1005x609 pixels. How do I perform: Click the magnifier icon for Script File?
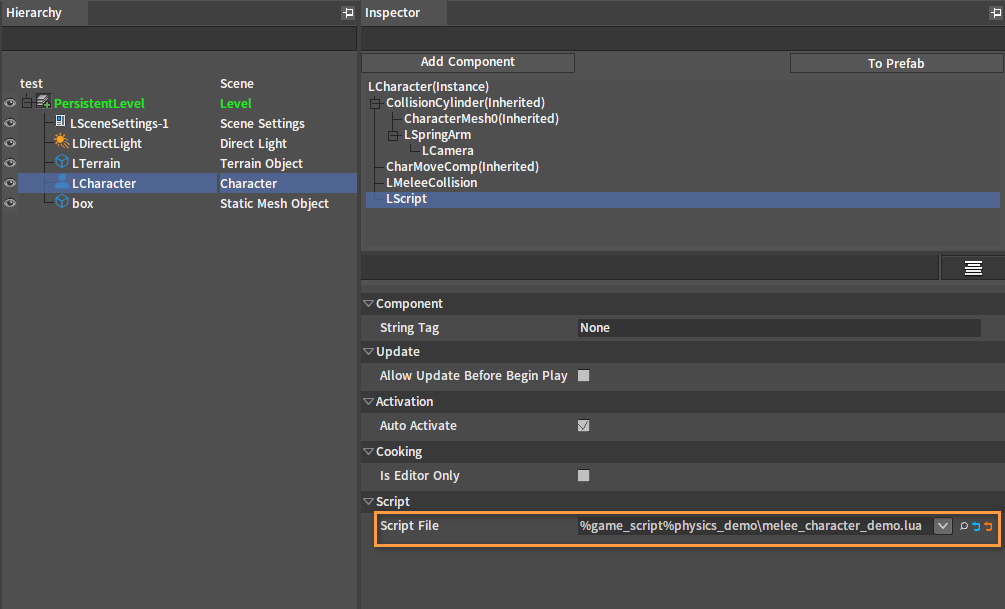pos(964,526)
